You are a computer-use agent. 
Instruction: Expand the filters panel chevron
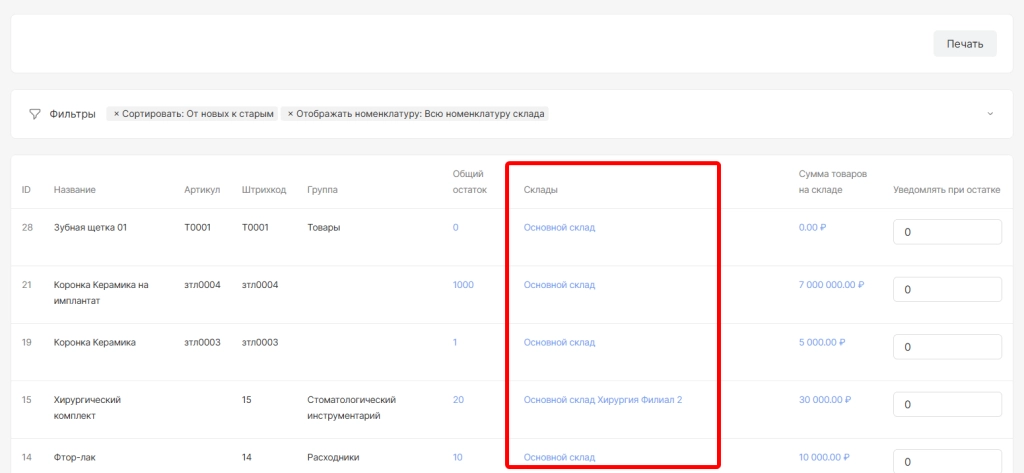990,114
